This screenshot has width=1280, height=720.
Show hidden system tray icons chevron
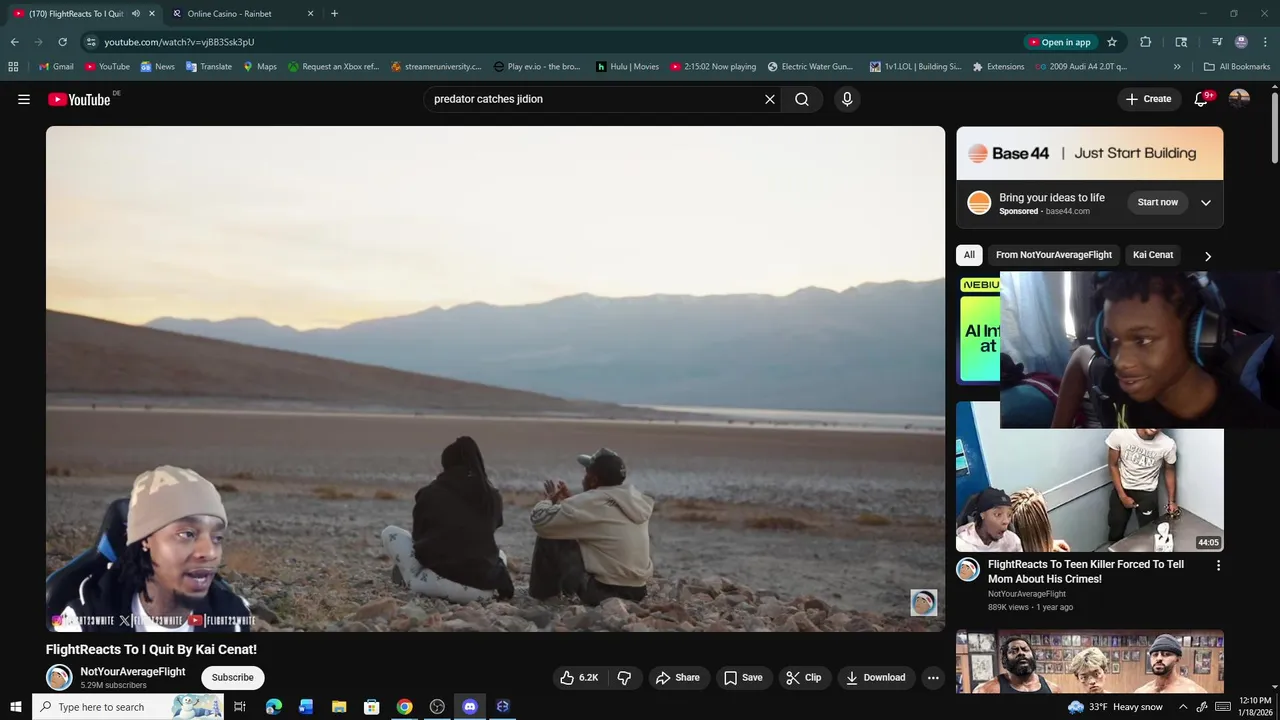pos(1183,707)
